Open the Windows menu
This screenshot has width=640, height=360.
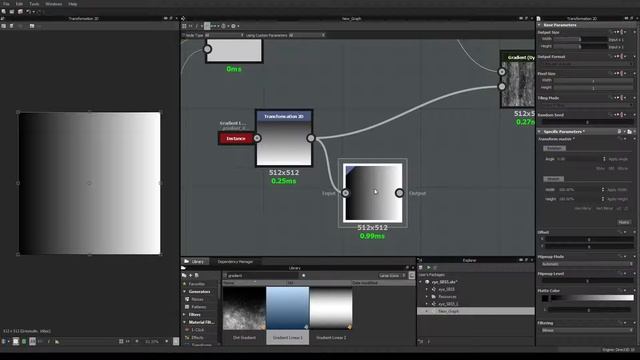(53, 4)
